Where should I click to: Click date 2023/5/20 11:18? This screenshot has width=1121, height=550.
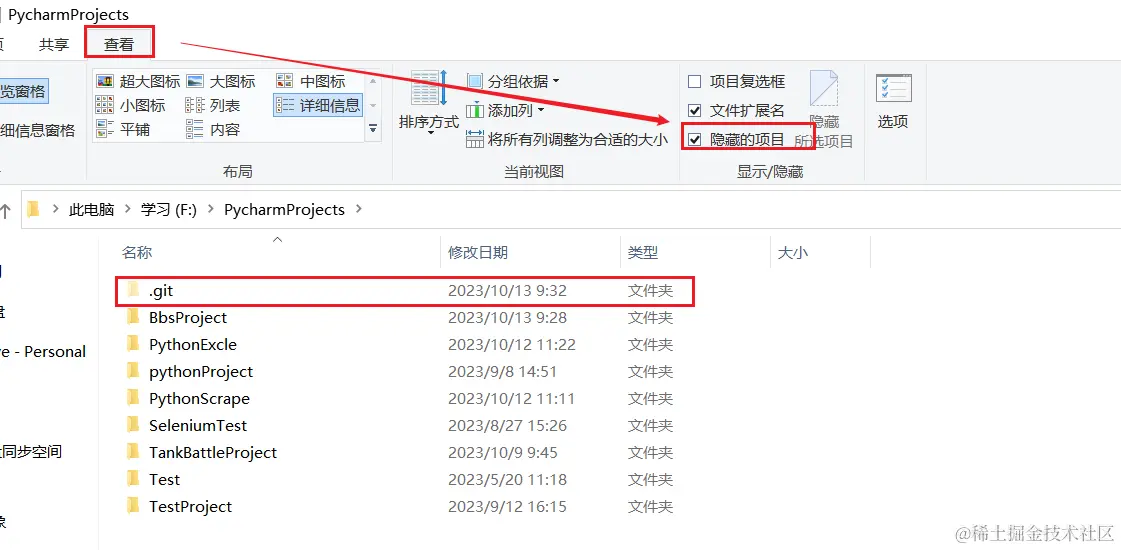pyautogui.click(x=507, y=480)
